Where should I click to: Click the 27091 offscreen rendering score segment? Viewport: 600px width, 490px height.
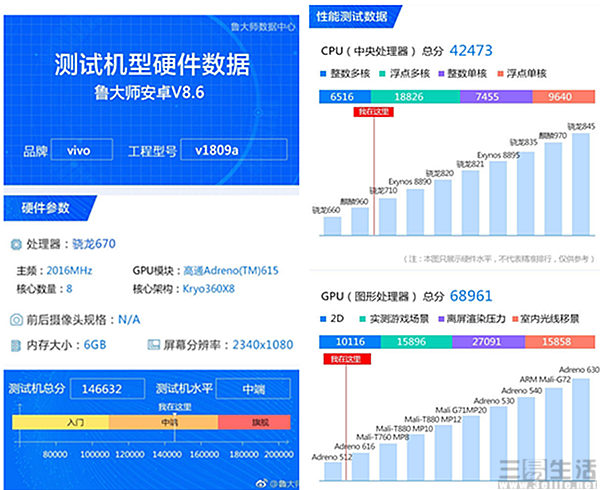pos(490,342)
